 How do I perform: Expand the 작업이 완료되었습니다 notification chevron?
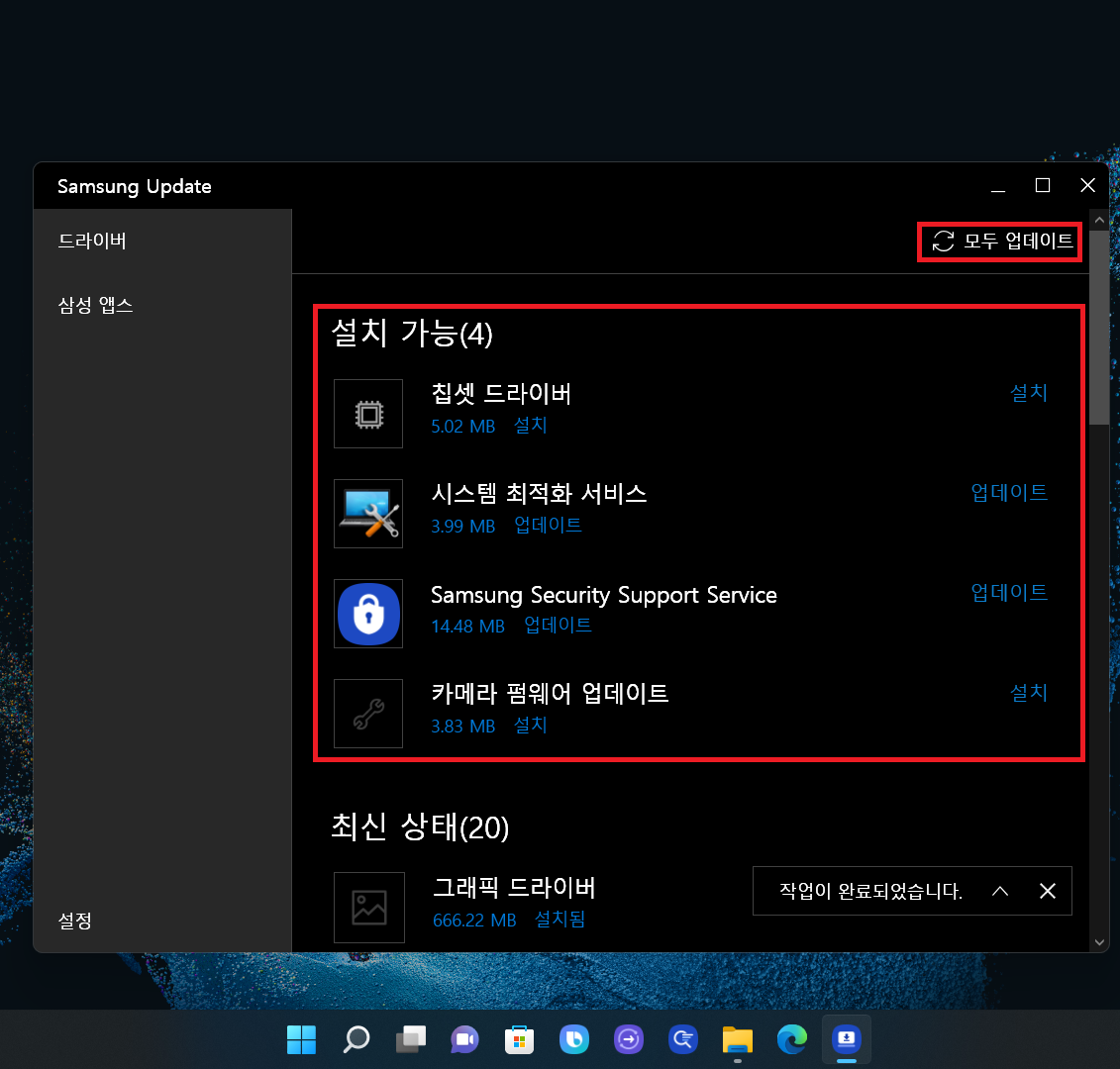click(x=1000, y=891)
